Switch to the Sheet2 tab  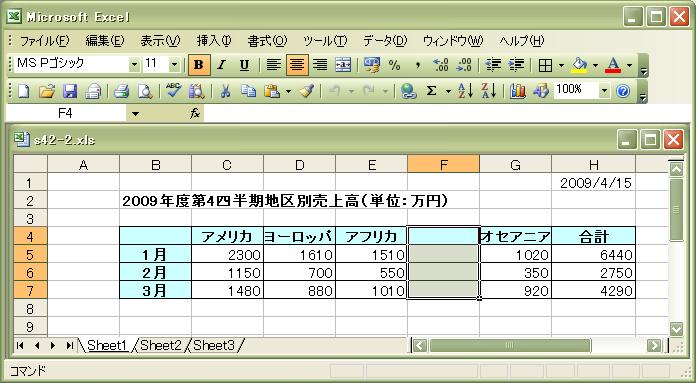click(x=161, y=345)
